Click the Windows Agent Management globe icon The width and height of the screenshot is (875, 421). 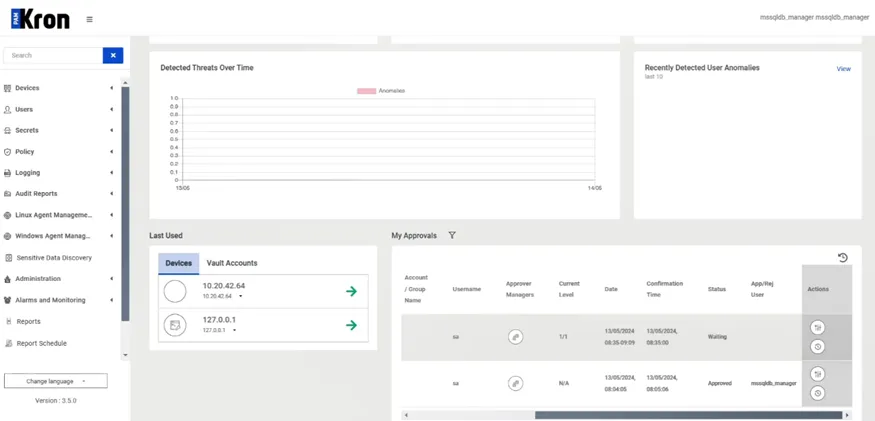(x=8, y=236)
